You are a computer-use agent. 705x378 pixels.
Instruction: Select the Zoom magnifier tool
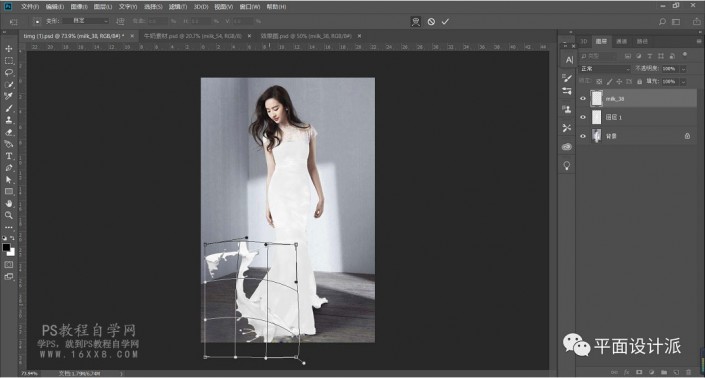point(9,215)
